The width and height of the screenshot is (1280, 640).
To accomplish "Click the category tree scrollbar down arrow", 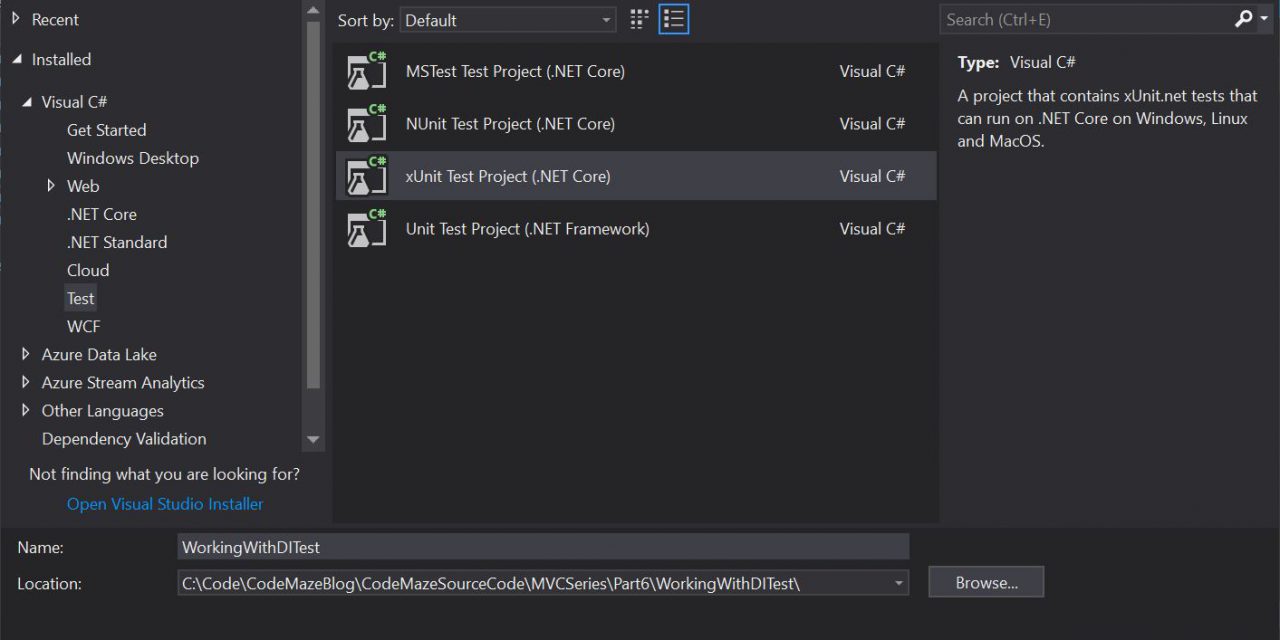I will coord(313,439).
